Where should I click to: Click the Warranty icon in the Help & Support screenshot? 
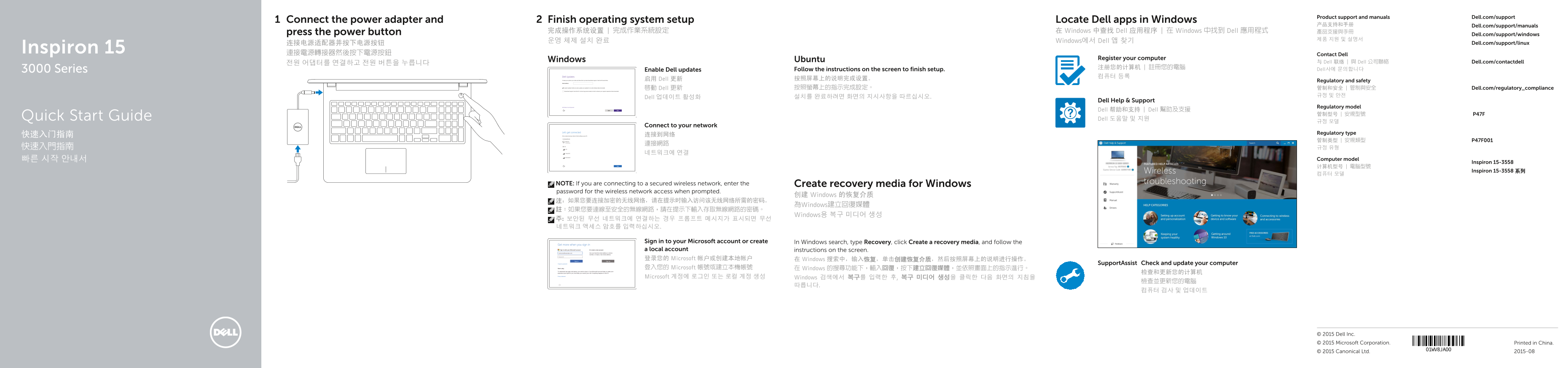[1105, 184]
